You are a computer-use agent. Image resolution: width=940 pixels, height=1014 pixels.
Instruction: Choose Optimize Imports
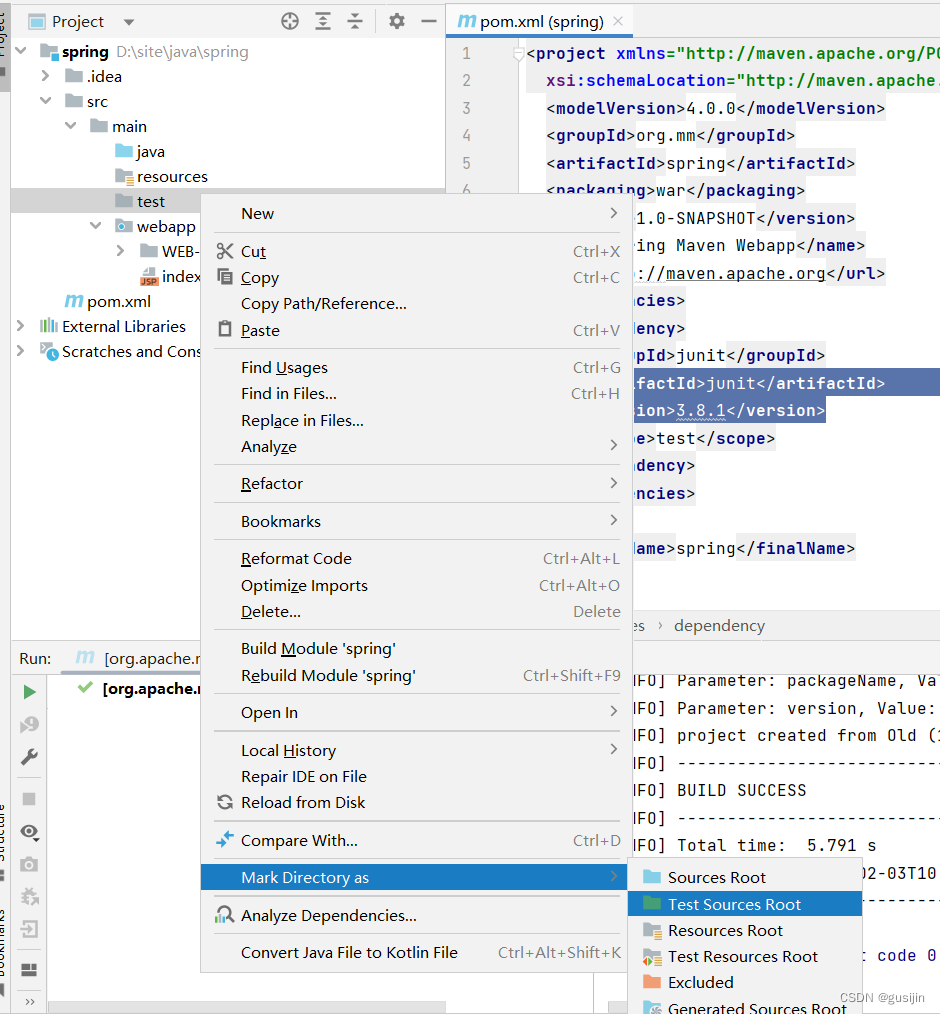[x=417, y=585]
